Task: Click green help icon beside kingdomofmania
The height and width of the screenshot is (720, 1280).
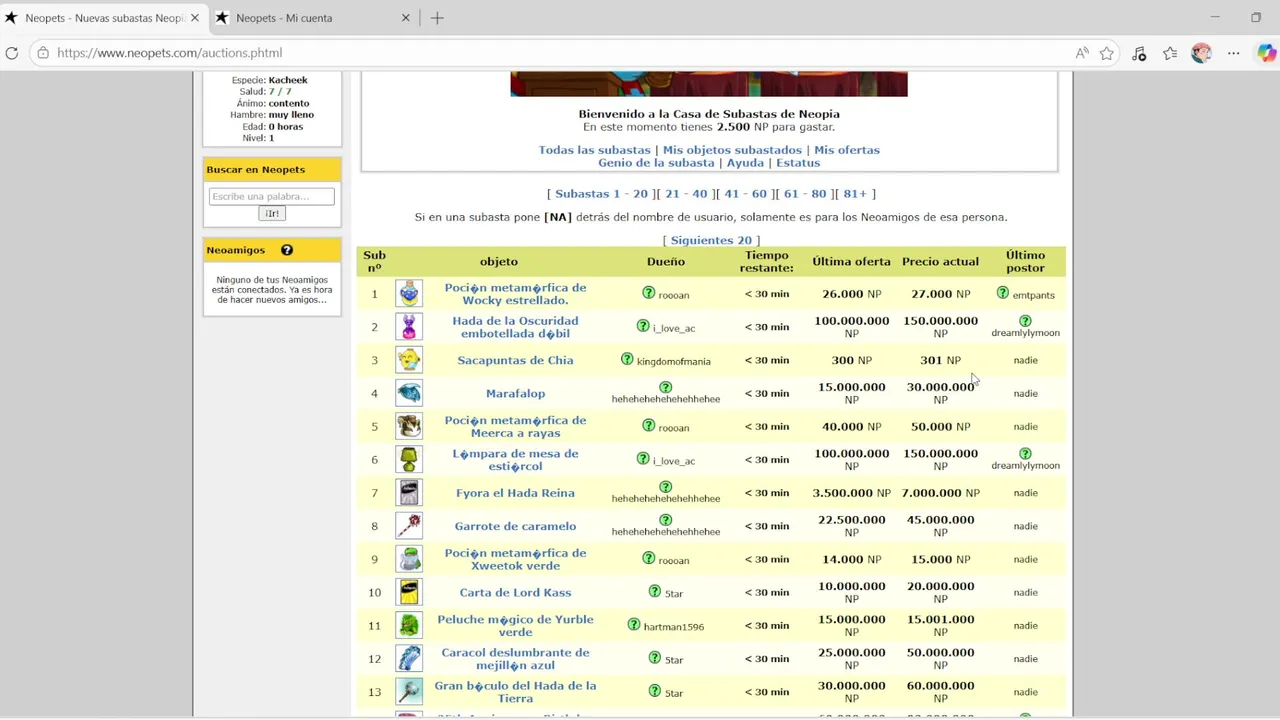Action: (x=627, y=359)
